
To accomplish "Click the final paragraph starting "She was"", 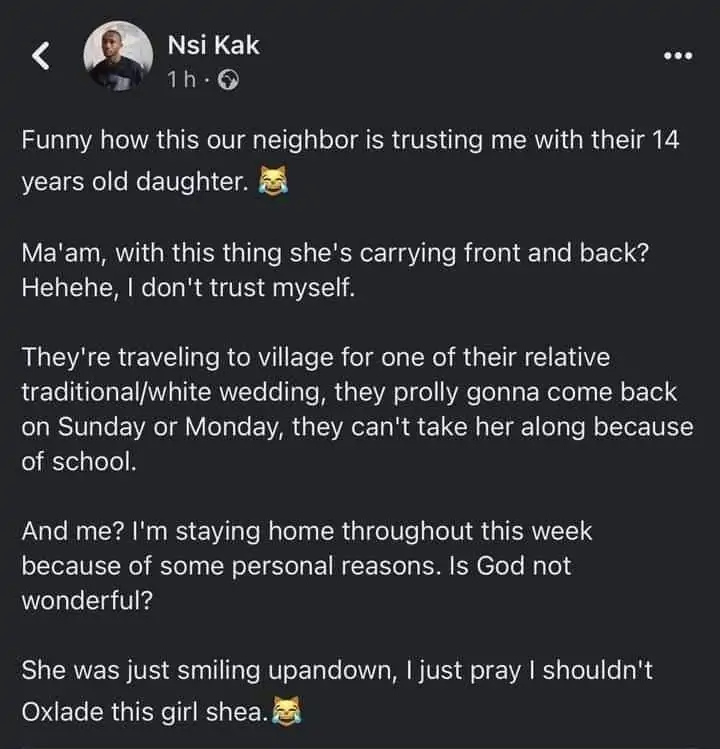I will click(x=336, y=691).
